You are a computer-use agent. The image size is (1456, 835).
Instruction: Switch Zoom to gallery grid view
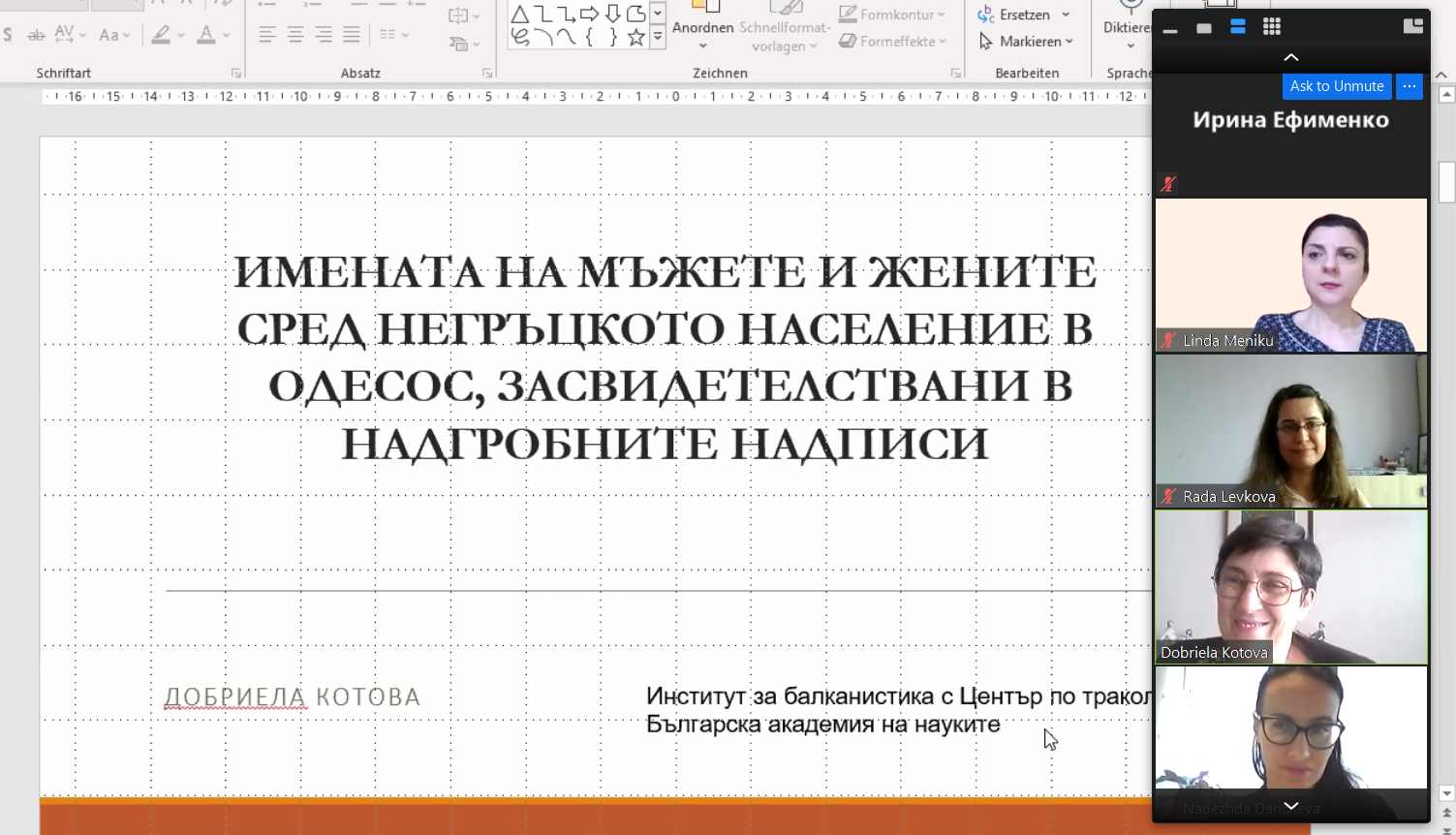pyautogui.click(x=1272, y=27)
